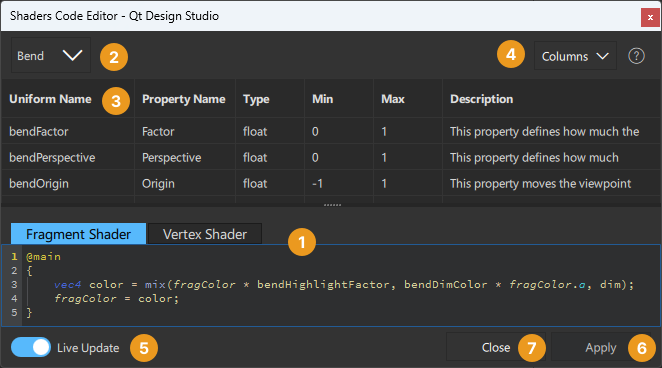Expand the Columns dropdown
This screenshot has width=662, height=368.
pos(575,56)
